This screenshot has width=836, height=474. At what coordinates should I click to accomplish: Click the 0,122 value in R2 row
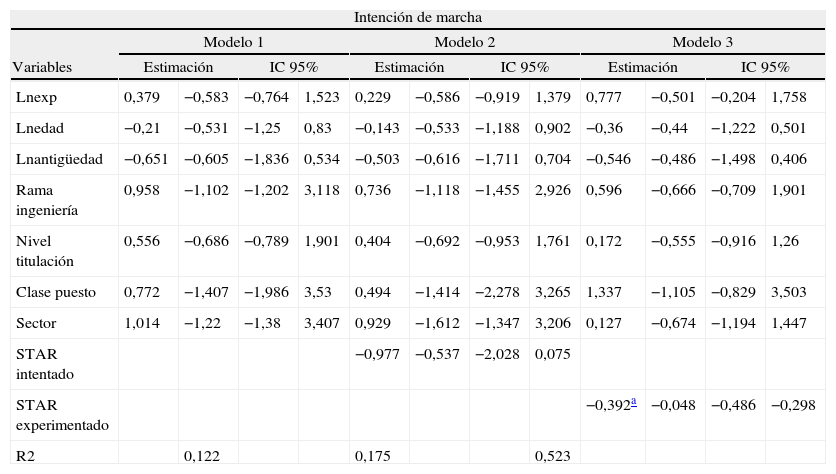coord(202,455)
